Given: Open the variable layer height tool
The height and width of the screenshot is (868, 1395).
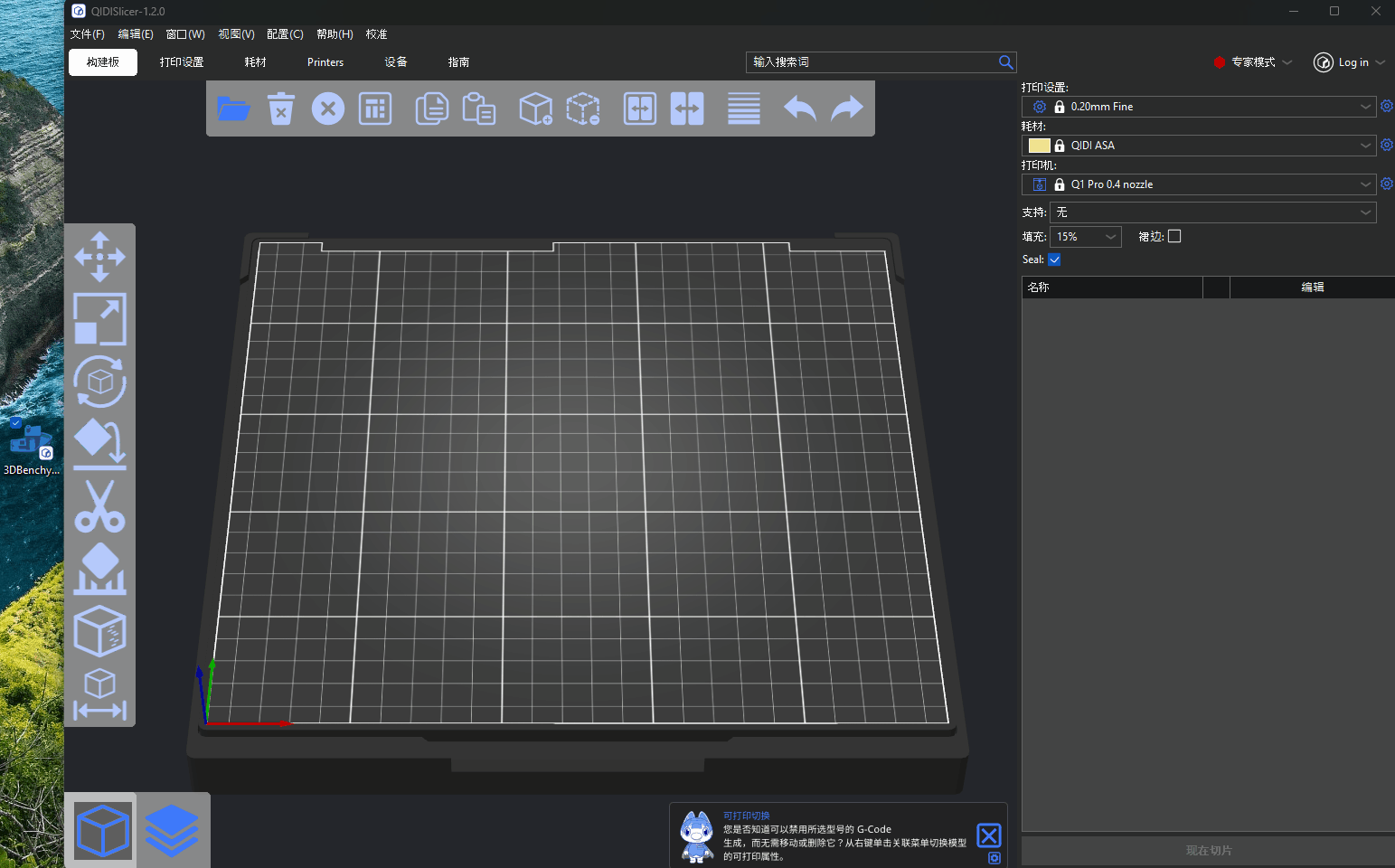Looking at the screenshot, I should (743, 108).
